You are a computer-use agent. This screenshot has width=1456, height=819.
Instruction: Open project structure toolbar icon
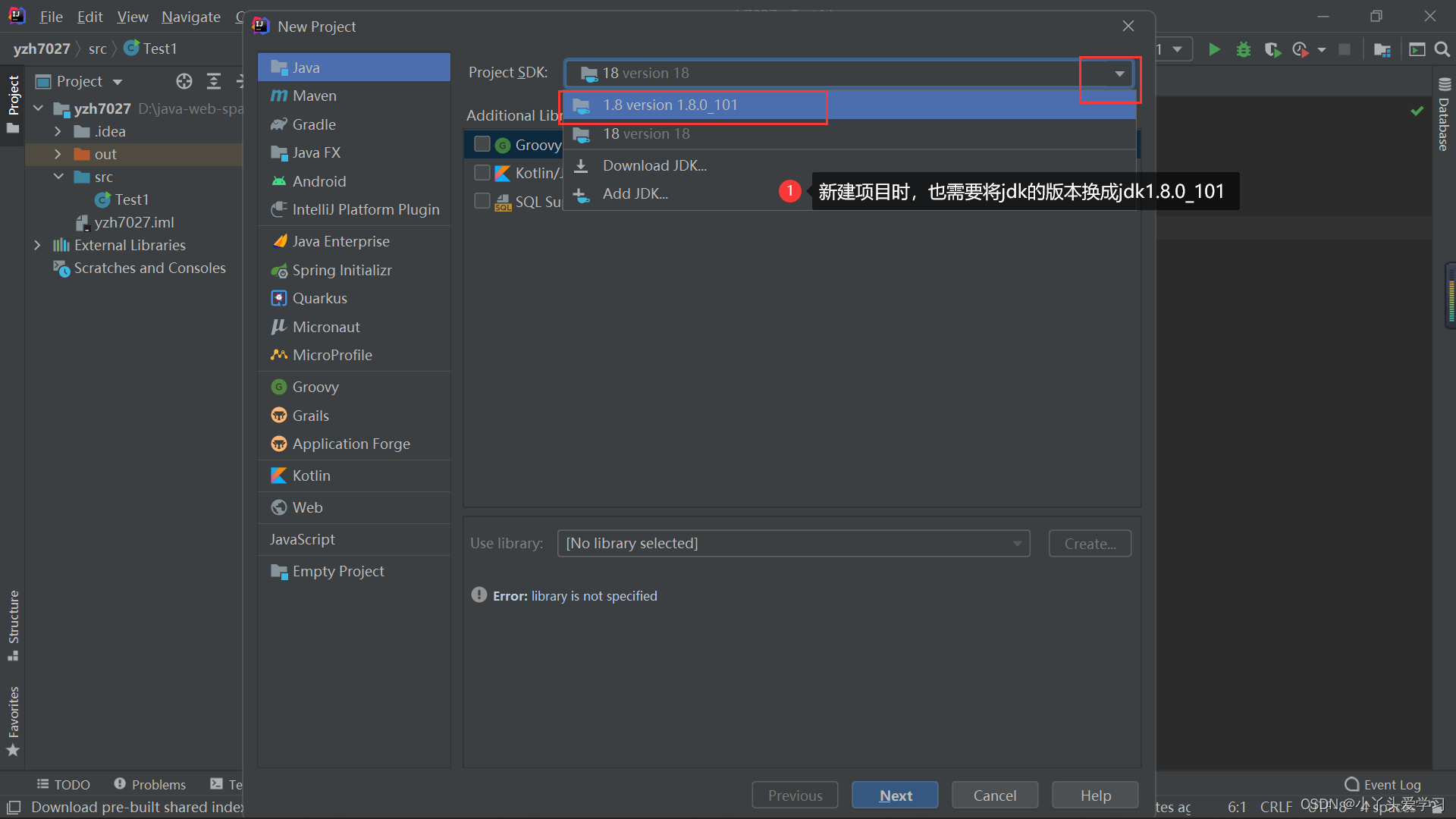1382,49
